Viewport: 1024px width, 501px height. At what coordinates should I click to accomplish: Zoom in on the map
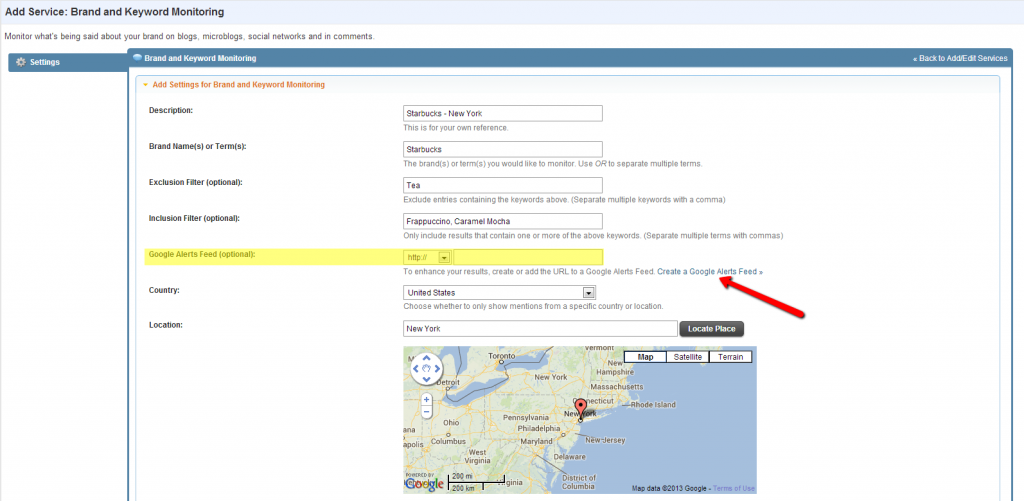426,399
